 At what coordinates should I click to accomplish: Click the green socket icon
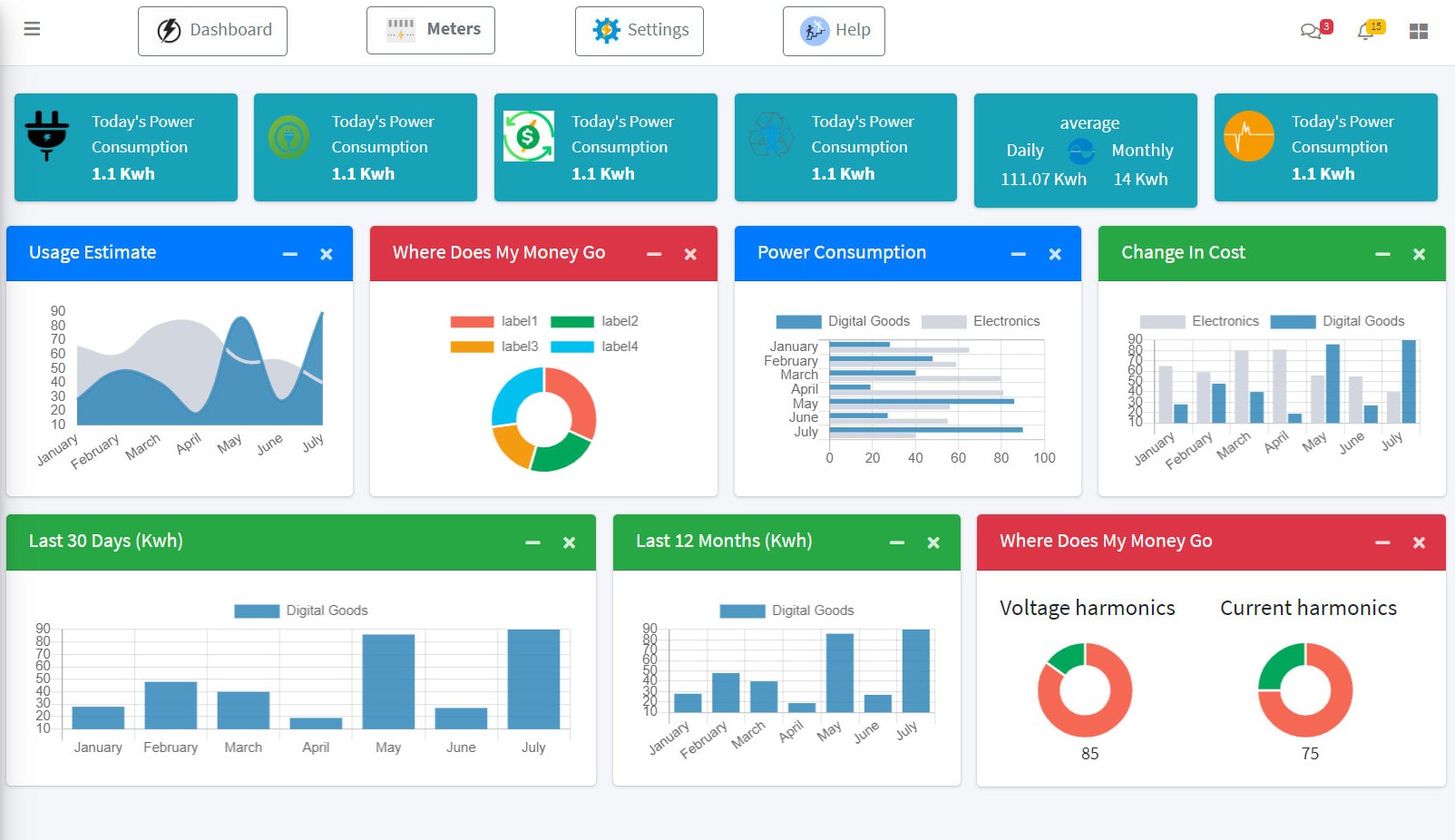288,137
